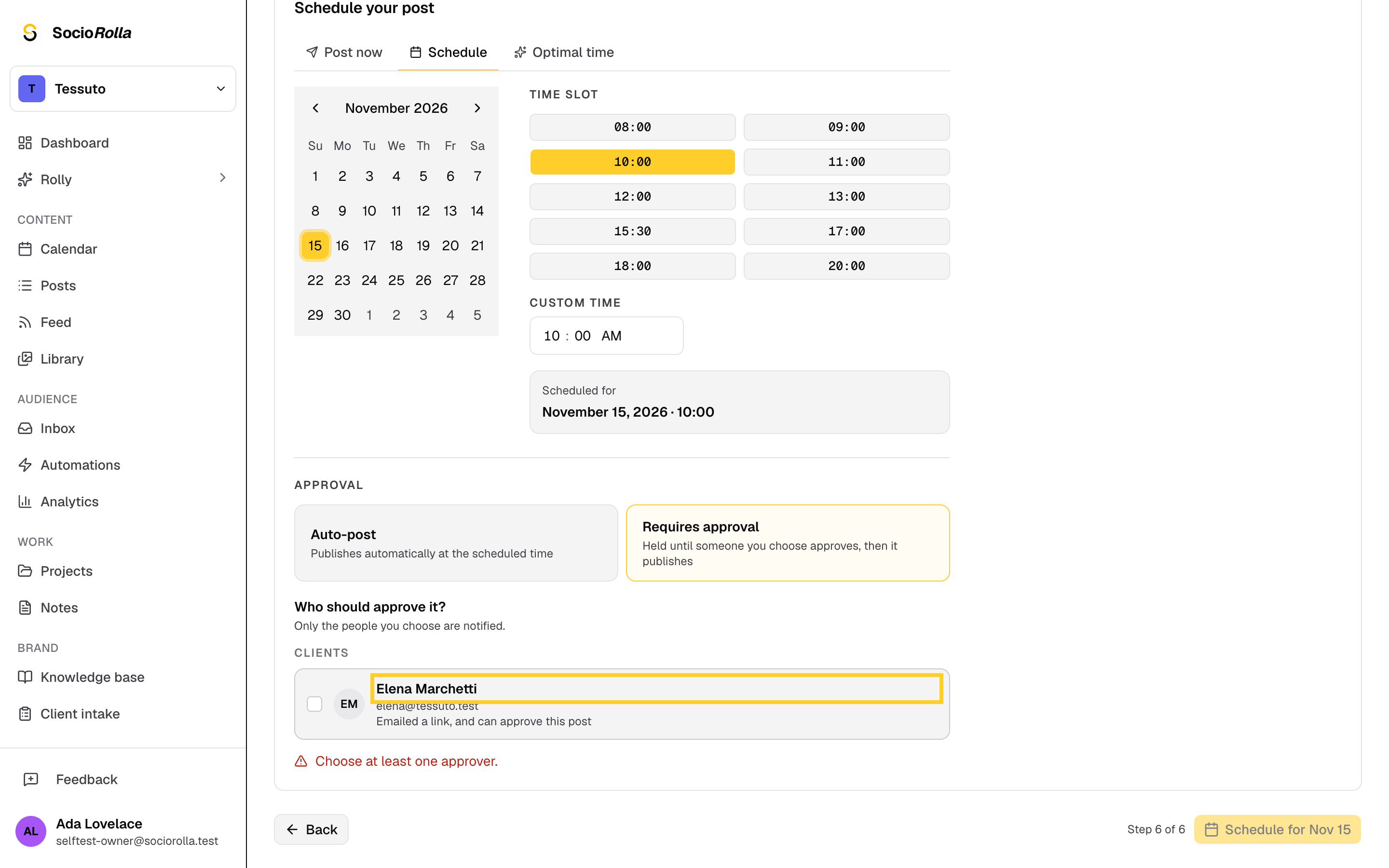Go to the previous calendar month

tap(315, 108)
